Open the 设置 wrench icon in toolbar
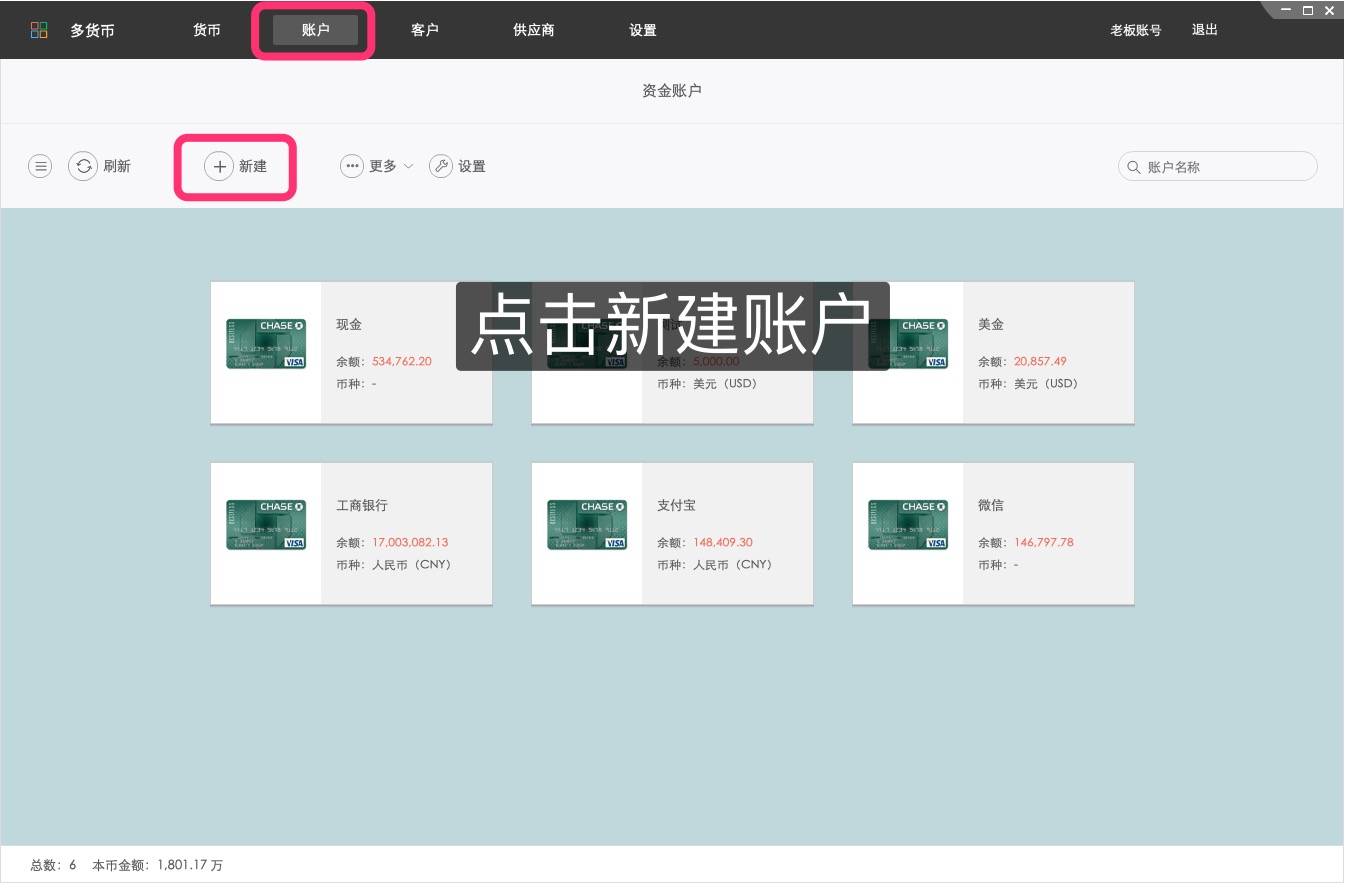1345x883 pixels. point(441,166)
